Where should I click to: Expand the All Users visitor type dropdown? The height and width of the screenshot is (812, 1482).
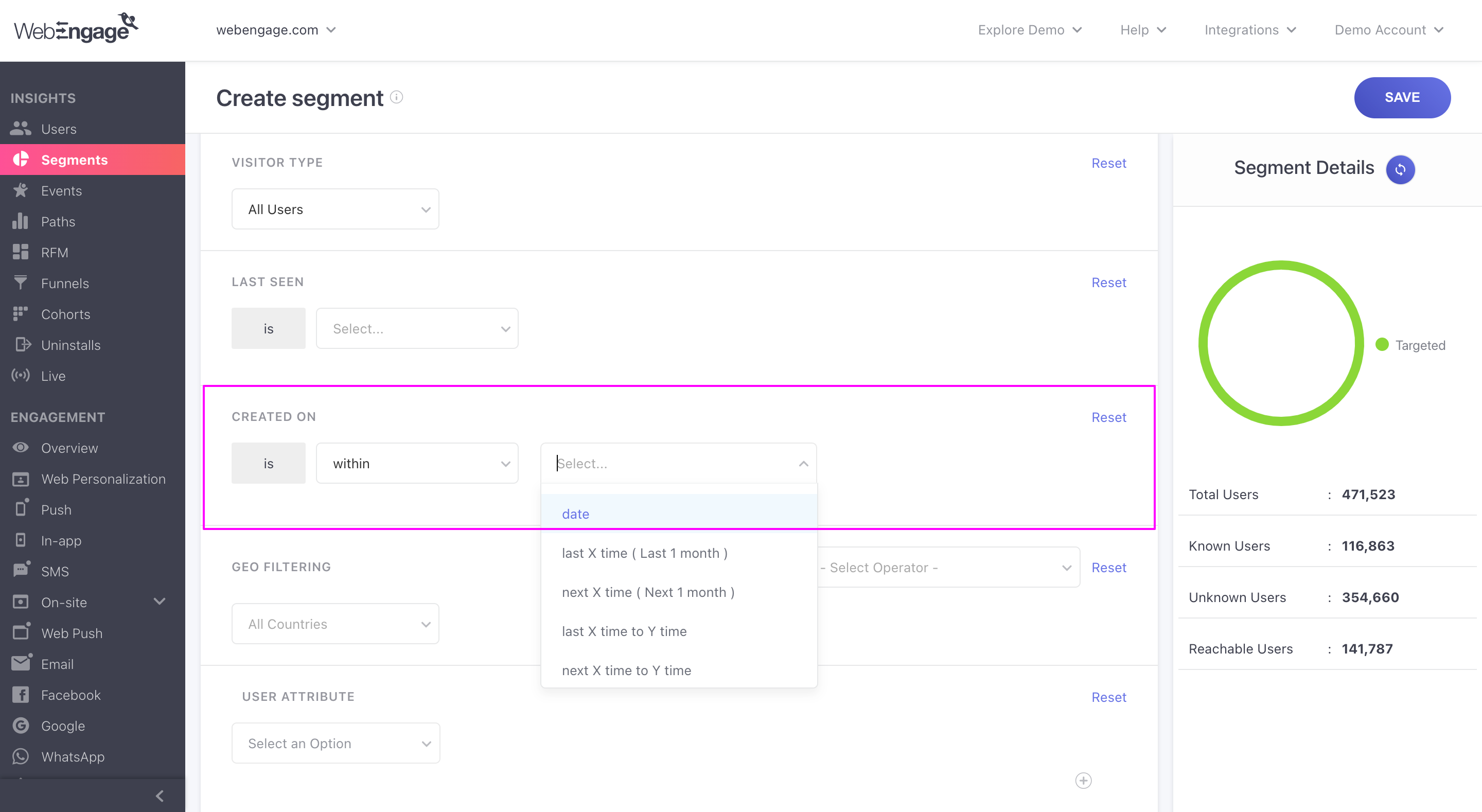pos(336,209)
